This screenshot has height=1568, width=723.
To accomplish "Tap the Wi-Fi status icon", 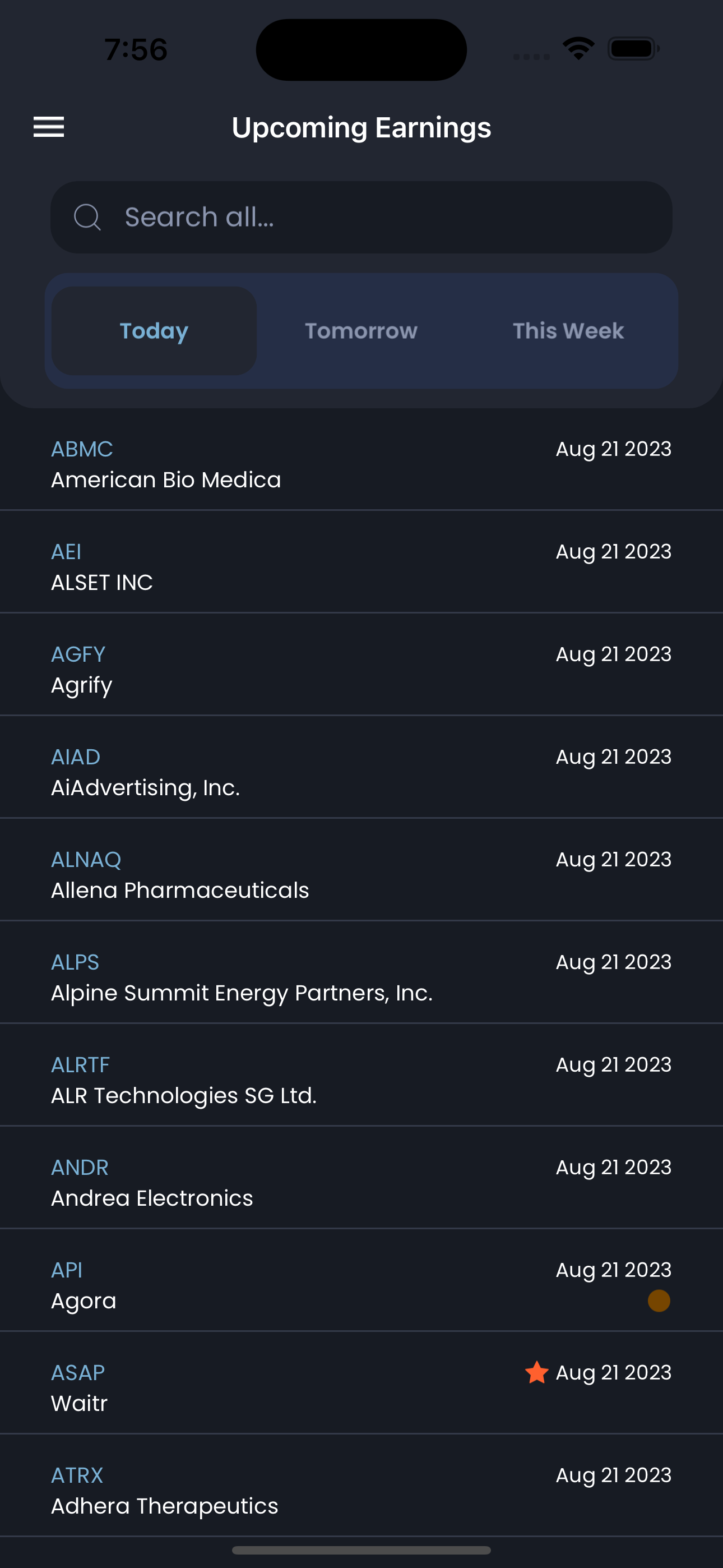I will (x=578, y=49).
